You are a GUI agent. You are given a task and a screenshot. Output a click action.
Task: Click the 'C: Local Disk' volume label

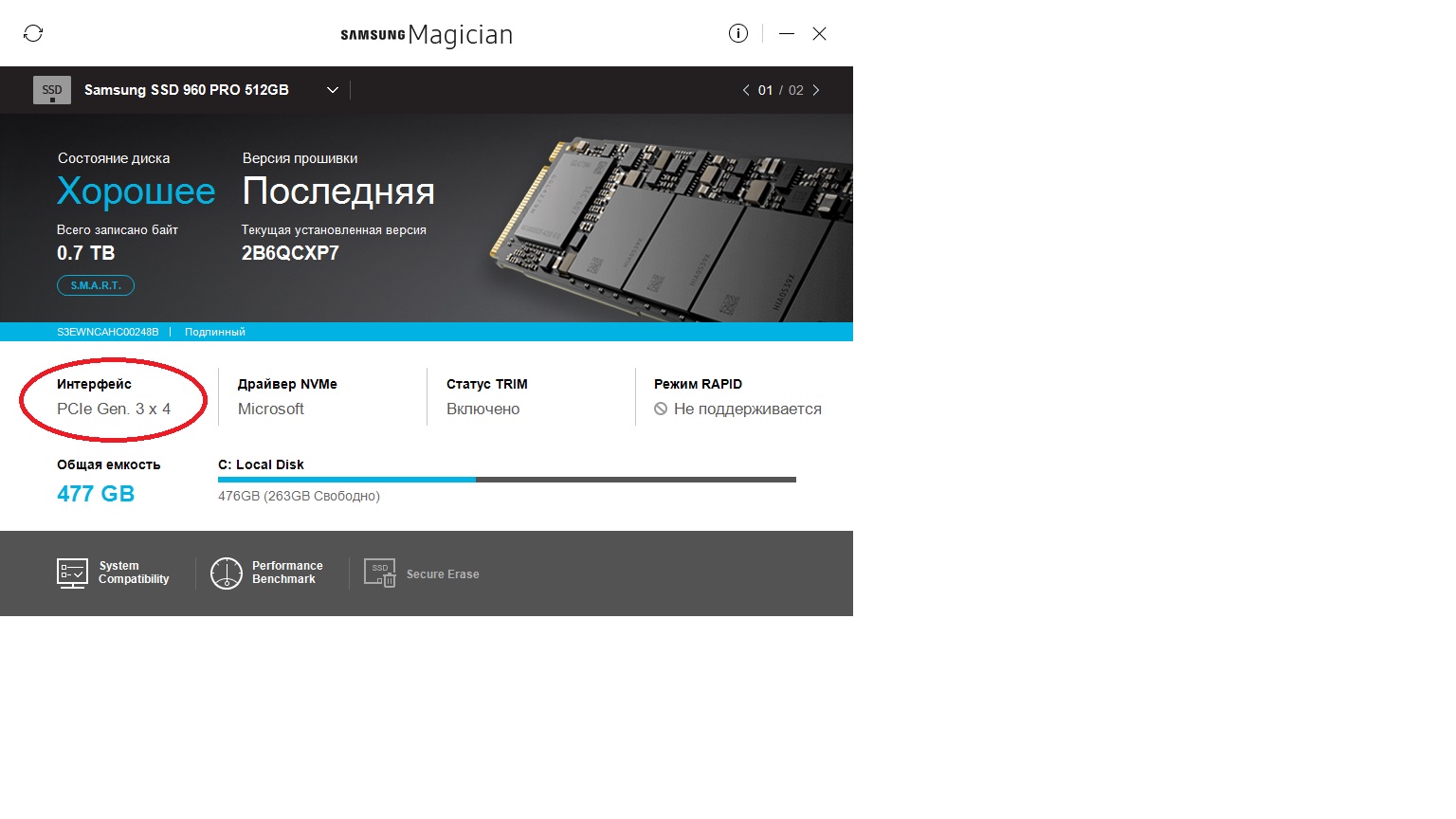tap(261, 464)
